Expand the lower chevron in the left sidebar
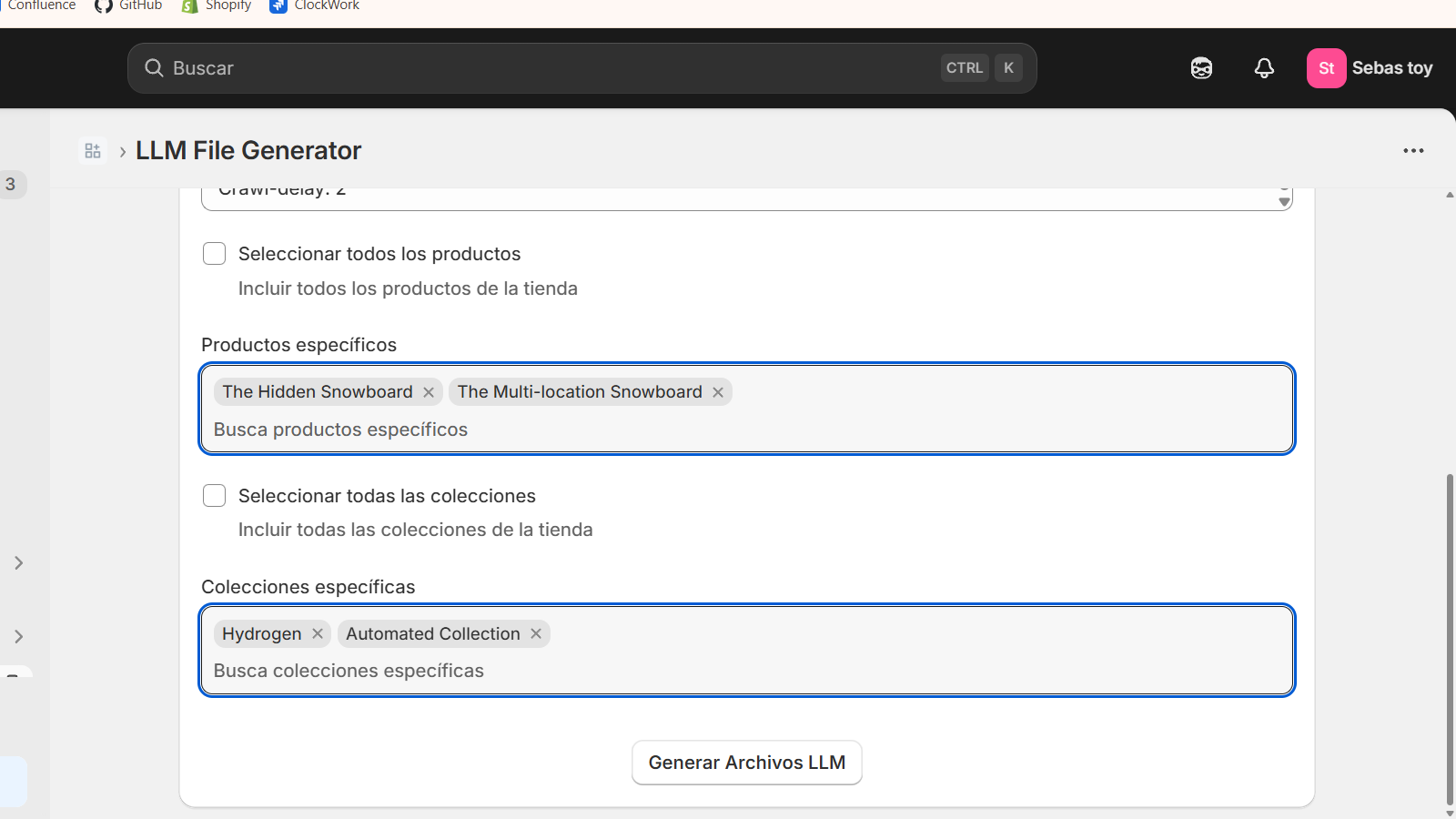This screenshot has width=1456, height=819. tap(18, 636)
